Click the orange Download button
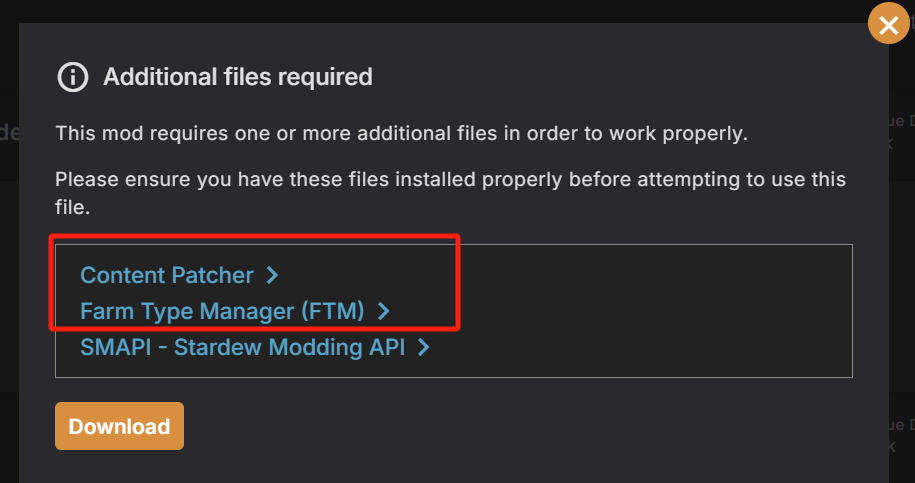The image size is (915, 483). pyautogui.click(x=120, y=426)
